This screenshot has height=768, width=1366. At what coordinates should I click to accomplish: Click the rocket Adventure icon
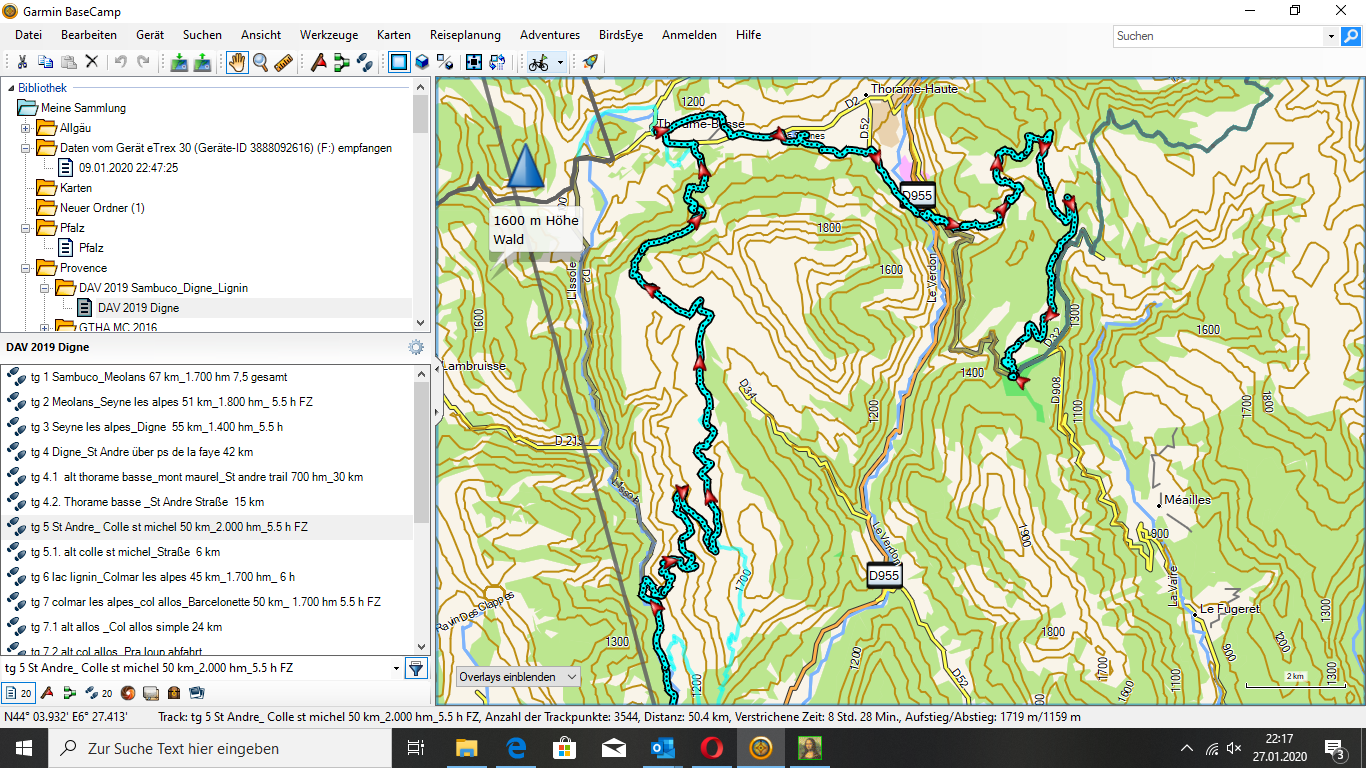[x=590, y=62]
